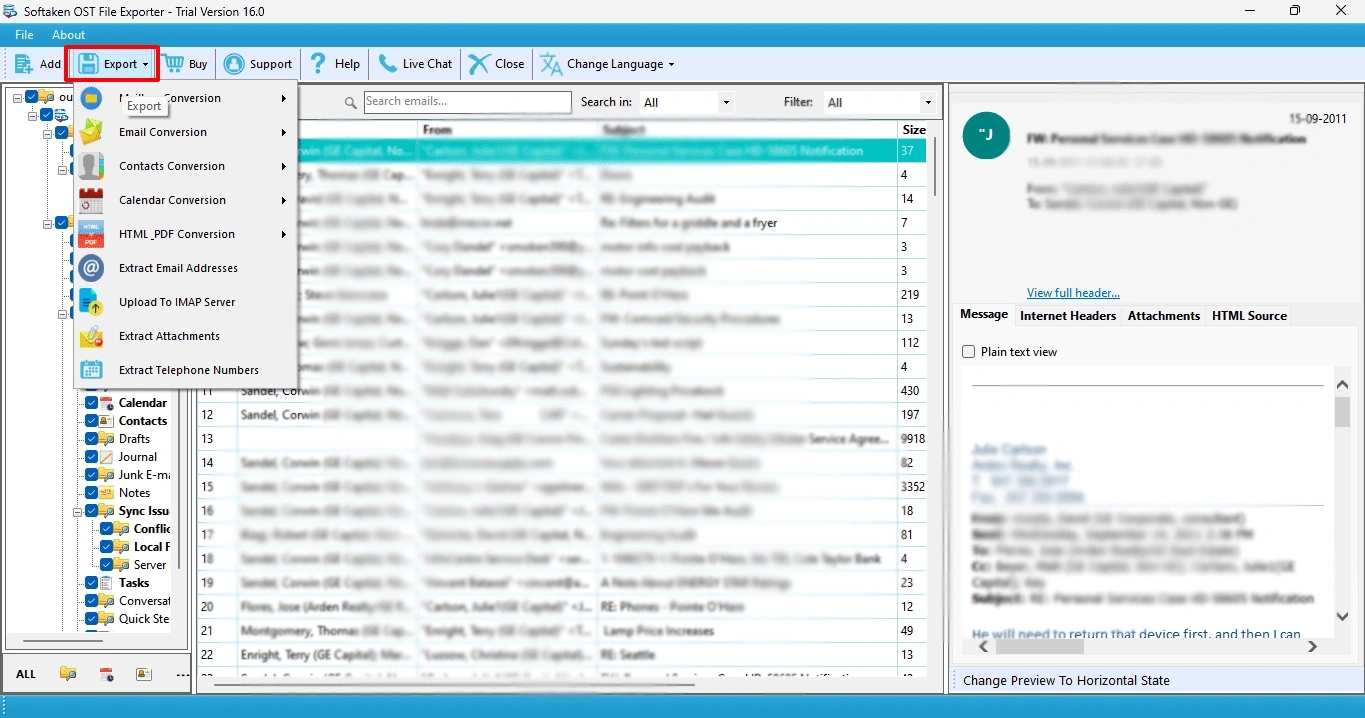Screen dimensions: 1365x718
Task: Click the search magnifier icon
Action: (x=350, y=102)
